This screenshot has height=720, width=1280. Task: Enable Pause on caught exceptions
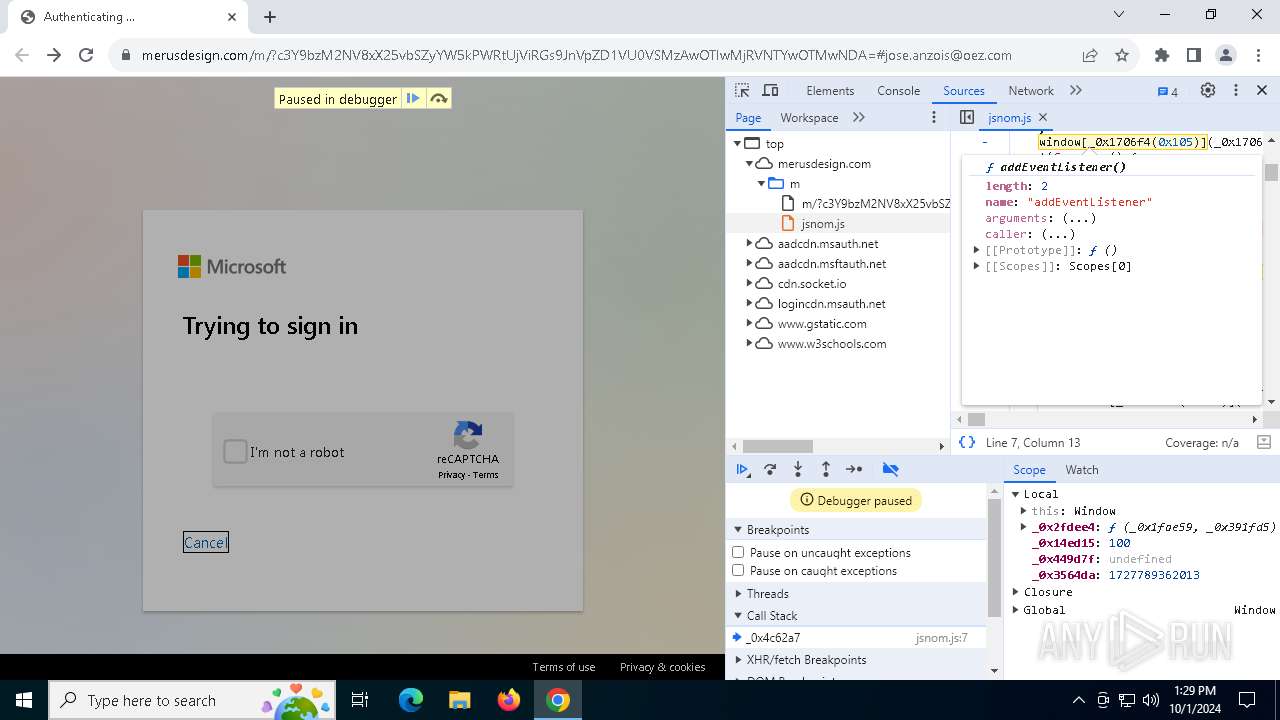[x=738, y=571]
